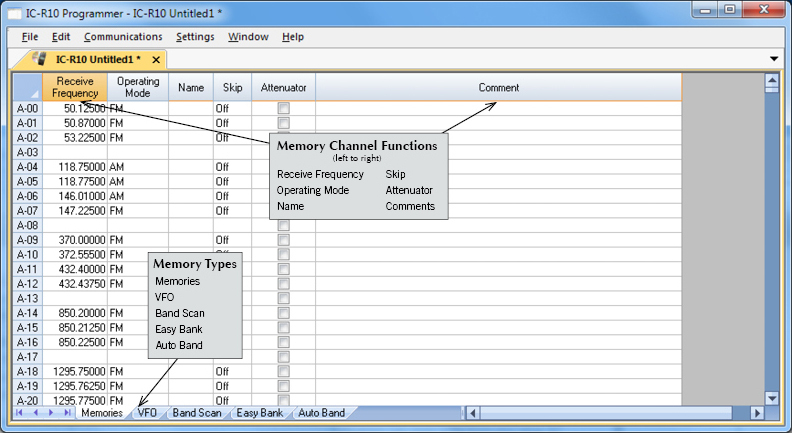Switch to the VFO sheet tab

147,413
